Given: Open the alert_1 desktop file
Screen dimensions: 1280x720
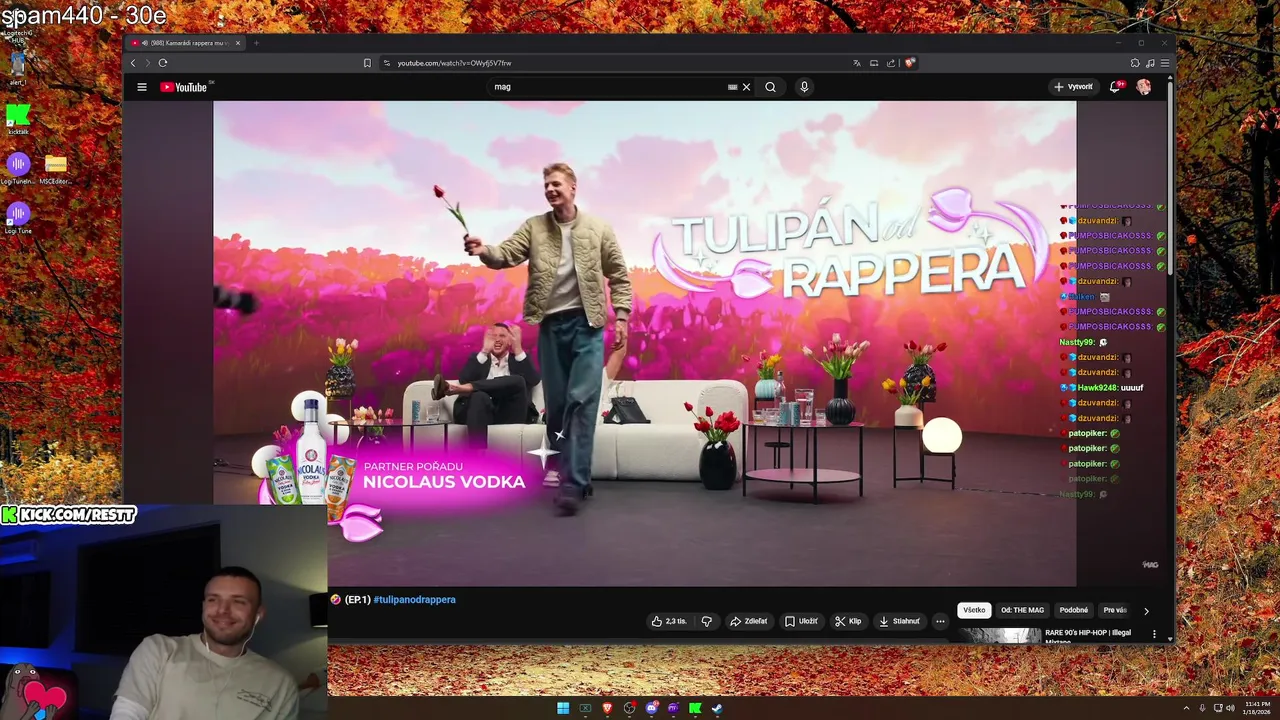Looking at the screenshot, I should (x=17, y=68).
